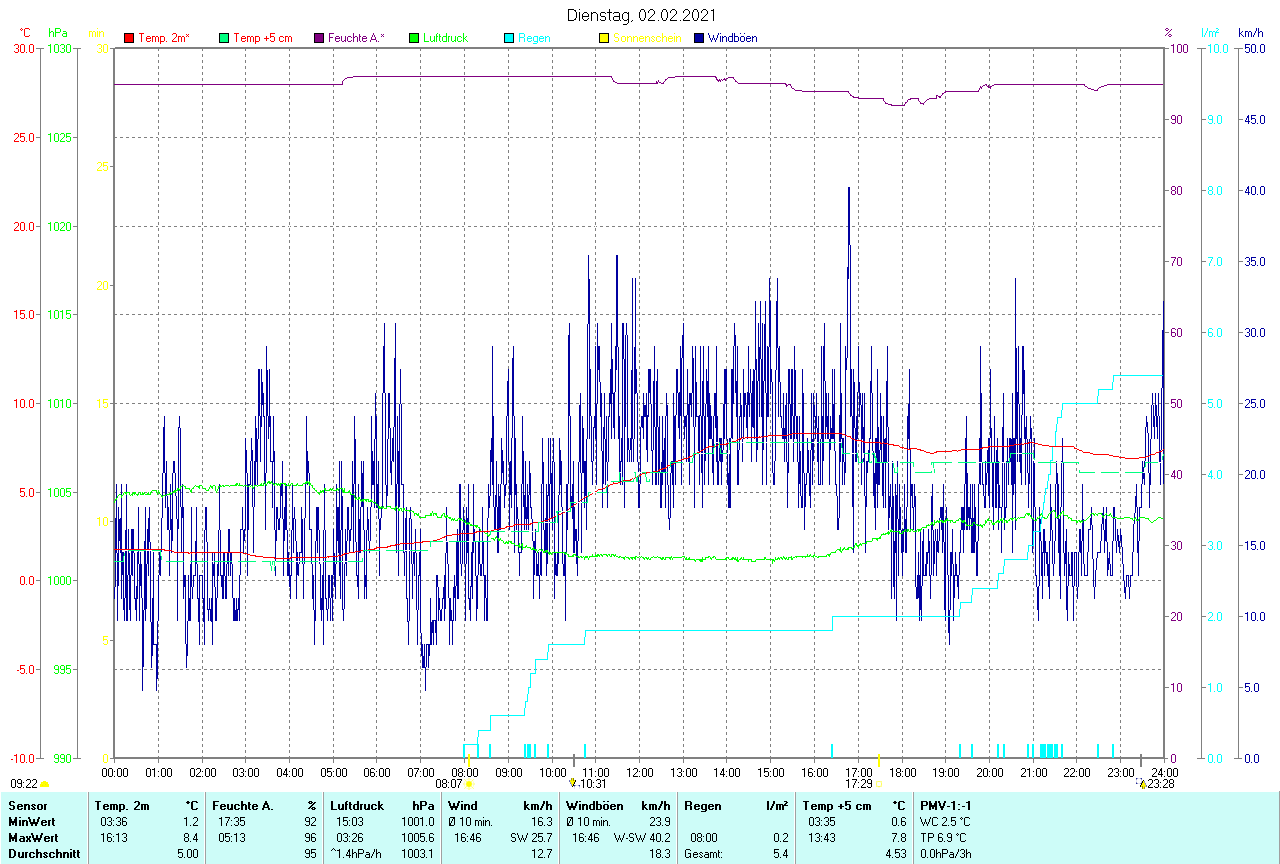Click the cyan Regen legend swatch

509,38
